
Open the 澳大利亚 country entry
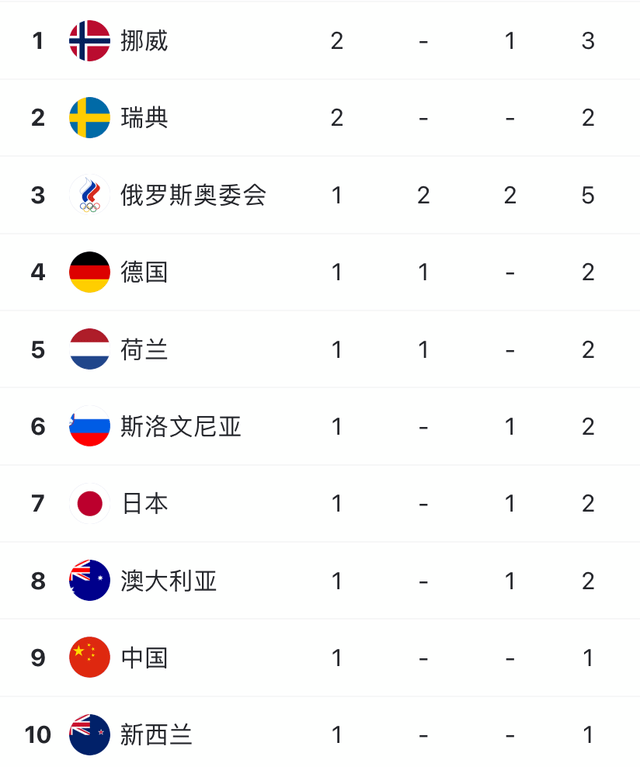point(169,580)
